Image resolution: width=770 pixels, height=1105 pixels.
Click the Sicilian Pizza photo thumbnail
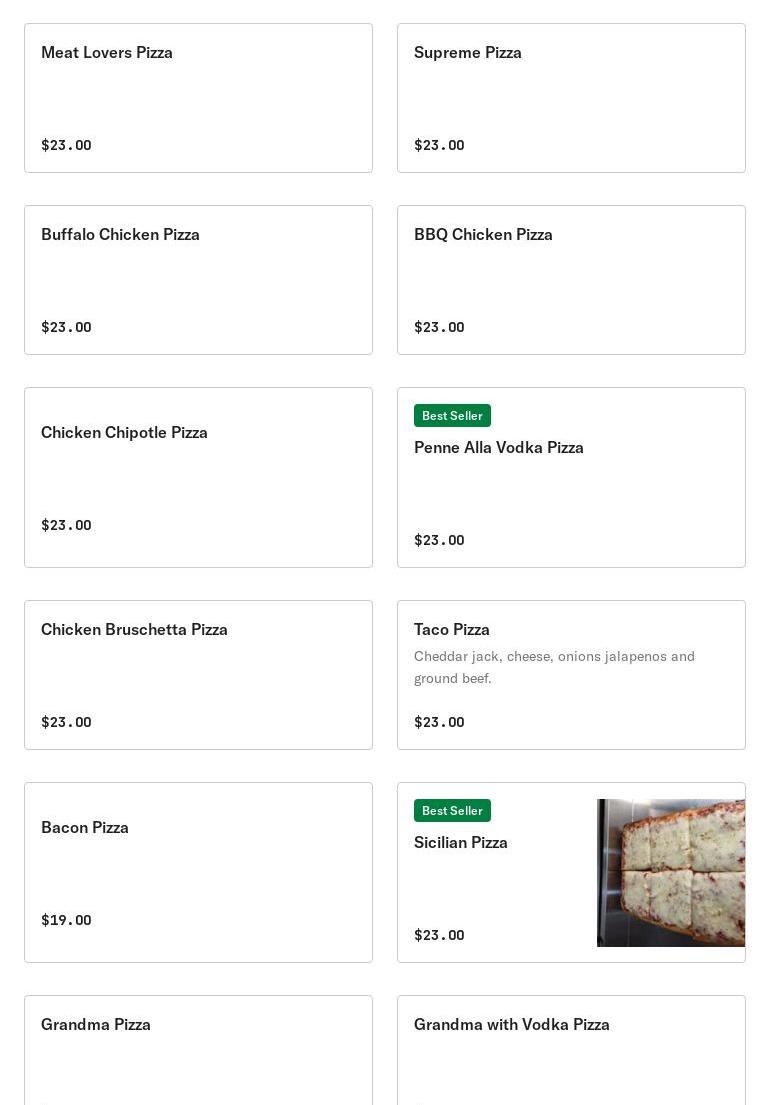pyautogui.click(x=671, y=872)
